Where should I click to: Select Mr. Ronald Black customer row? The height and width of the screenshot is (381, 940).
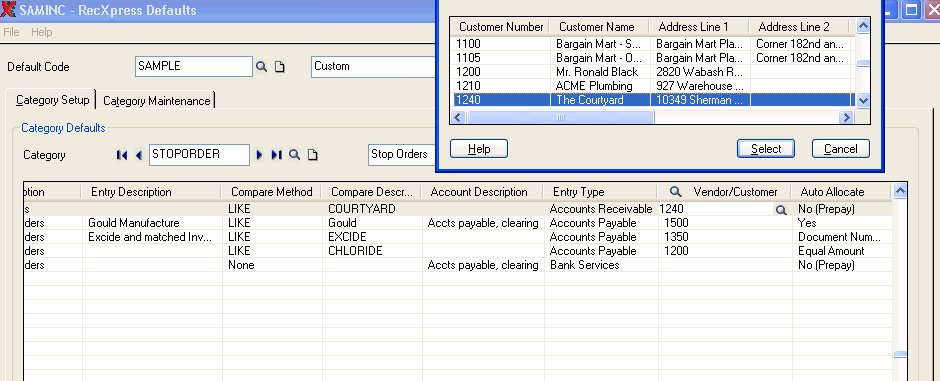[652, 72]
